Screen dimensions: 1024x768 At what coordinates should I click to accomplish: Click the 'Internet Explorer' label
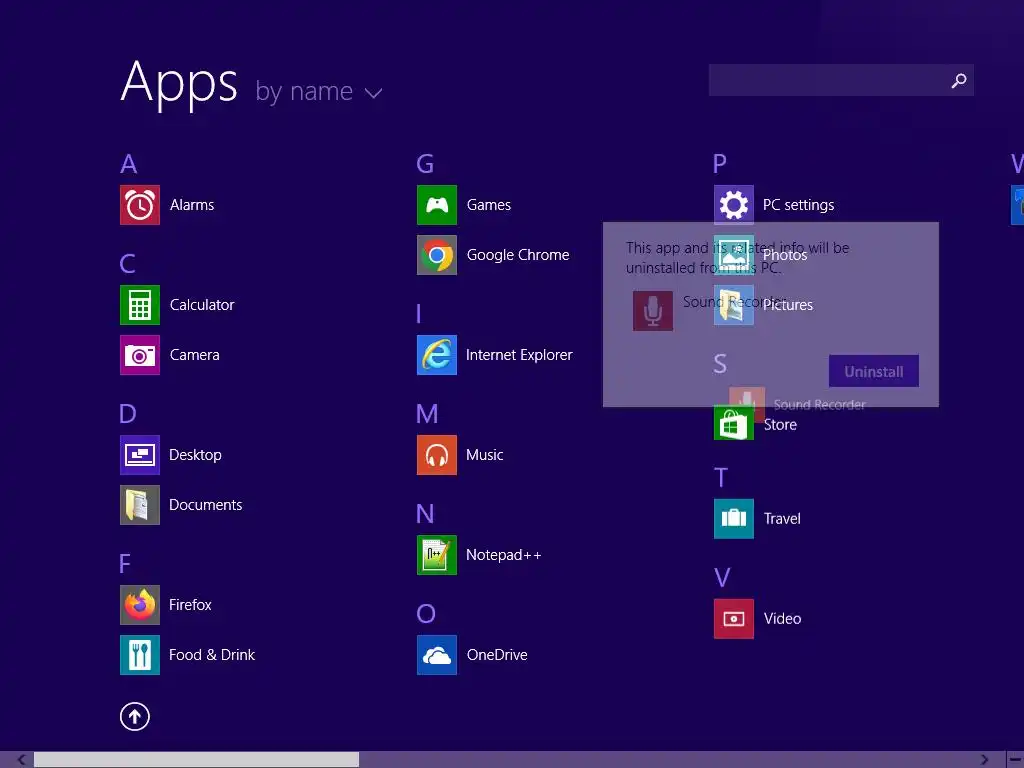519,355
